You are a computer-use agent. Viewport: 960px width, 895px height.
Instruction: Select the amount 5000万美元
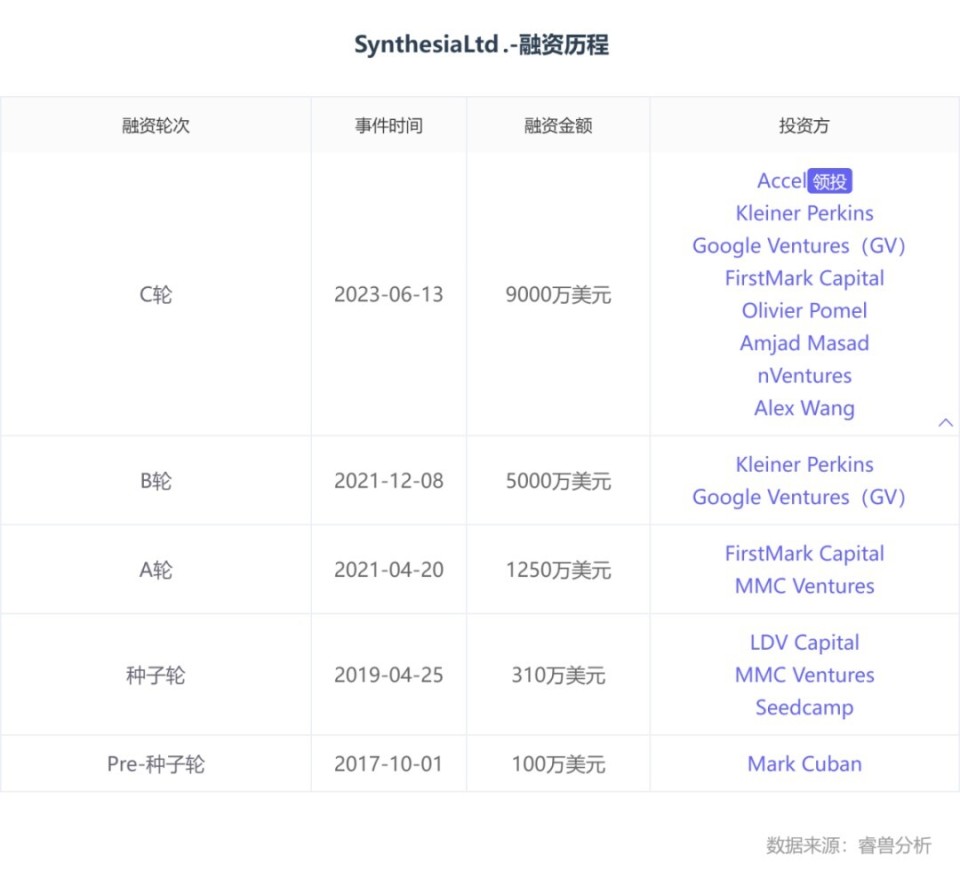point(558,481)
